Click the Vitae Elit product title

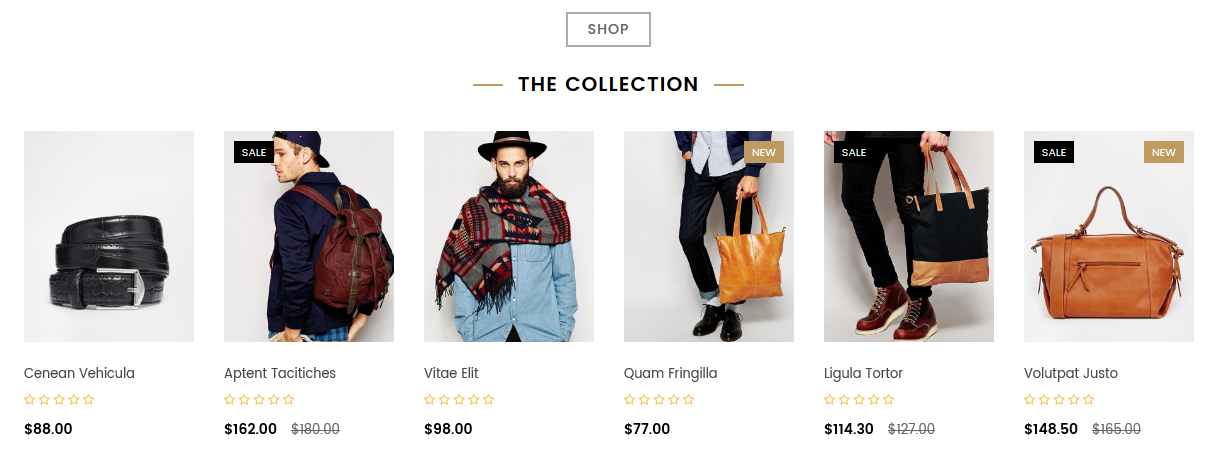pyautogui.click(x=451, y=373)
